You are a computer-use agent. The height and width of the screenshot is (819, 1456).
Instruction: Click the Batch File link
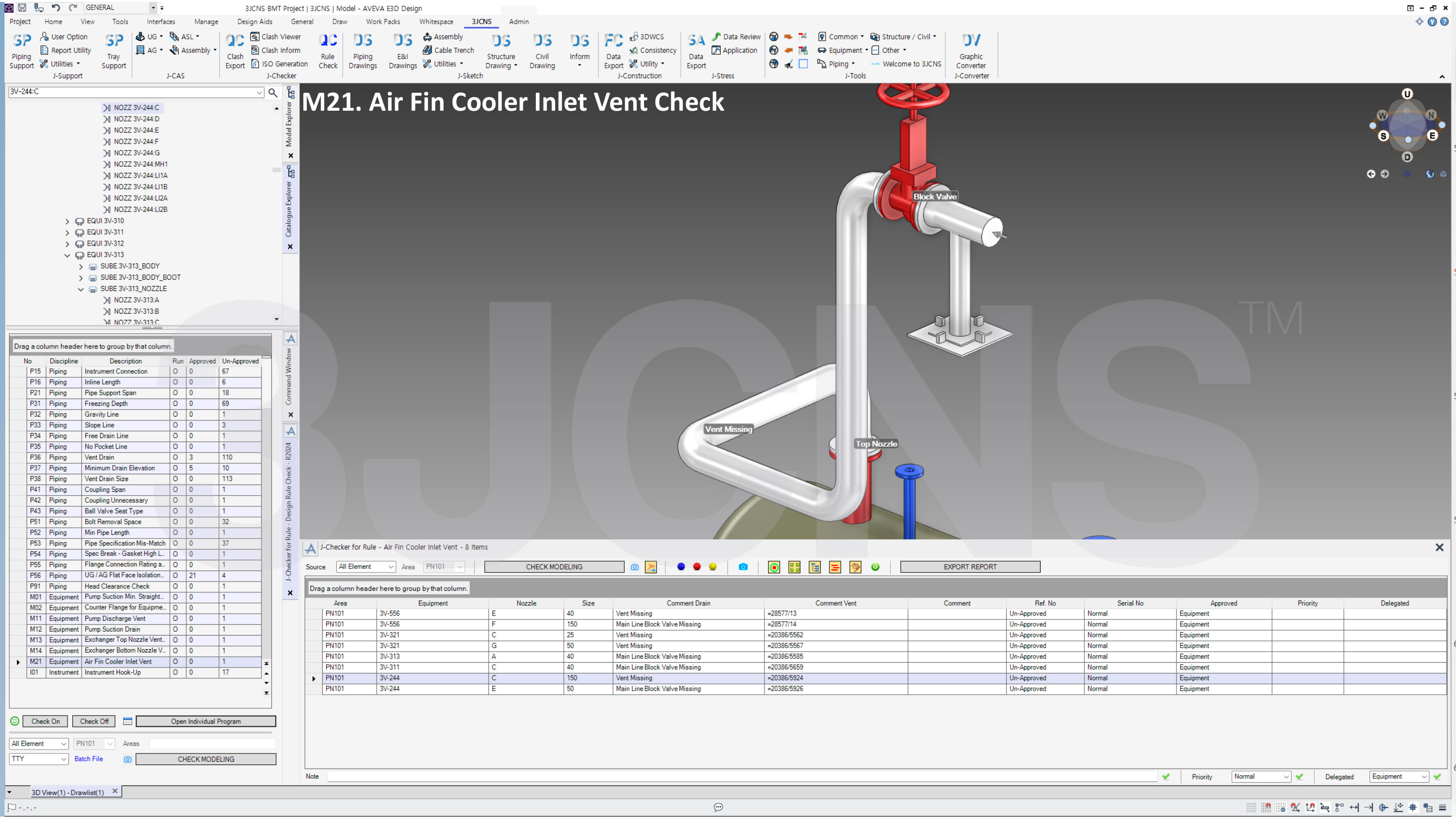pyautogui.click(x=89, y=759)
